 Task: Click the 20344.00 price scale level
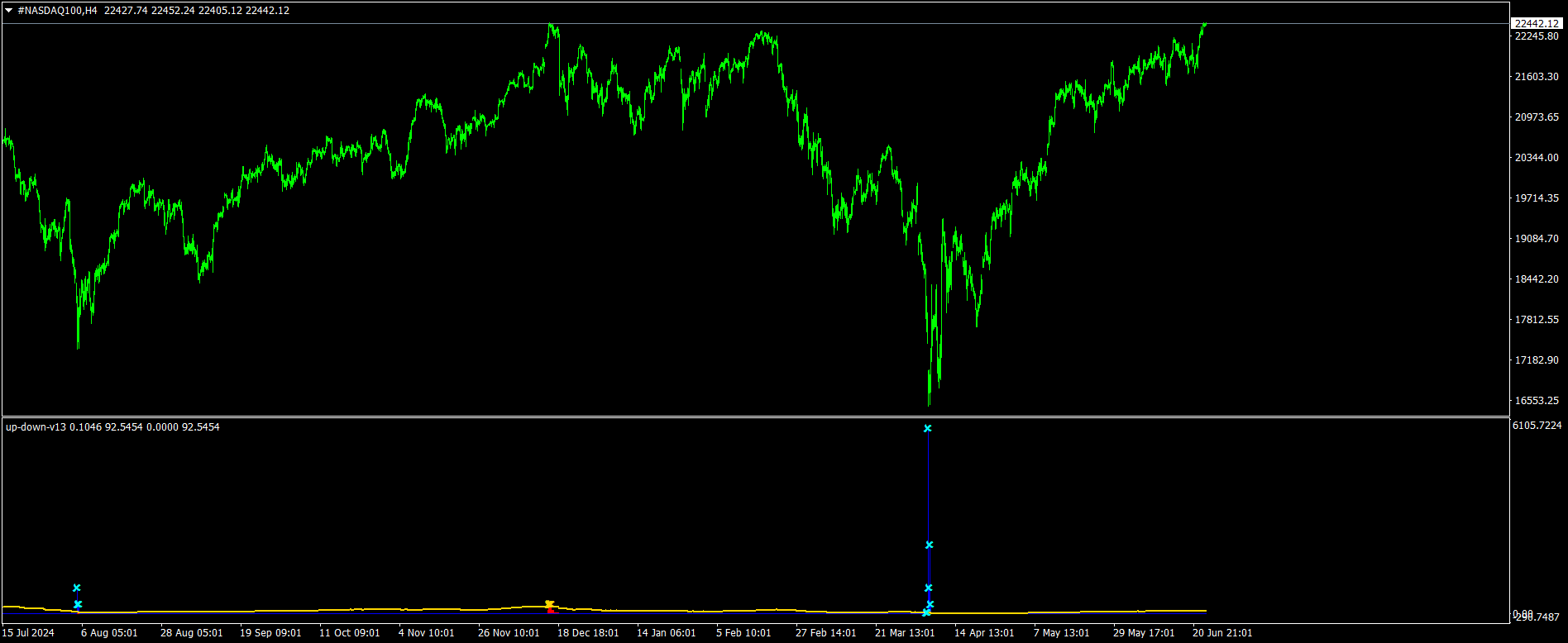[1536, 158]
